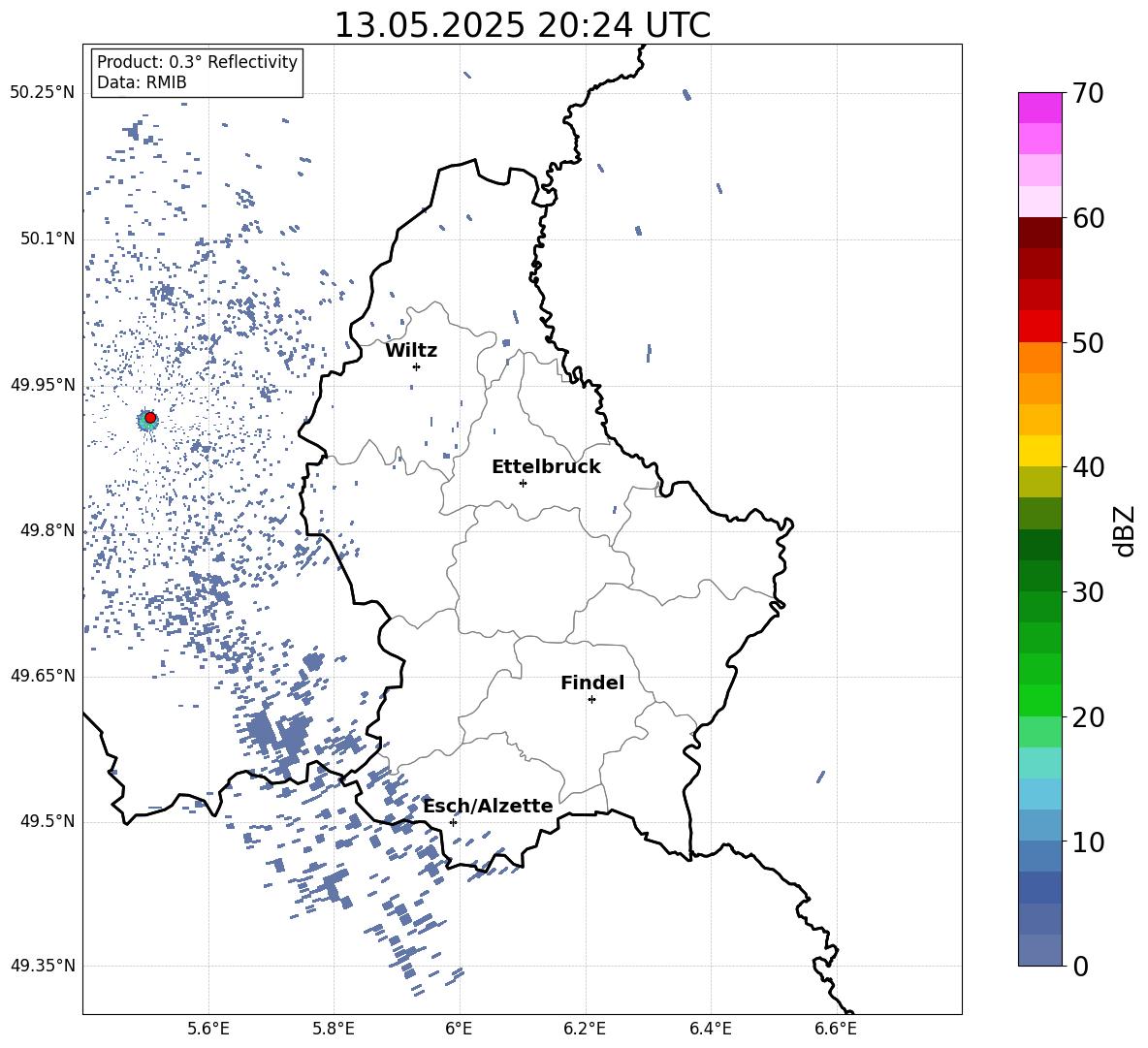This screenshot has height=1048, width=1148.
Task: Click the 5.6°E longitude label
Action: 208,1029
